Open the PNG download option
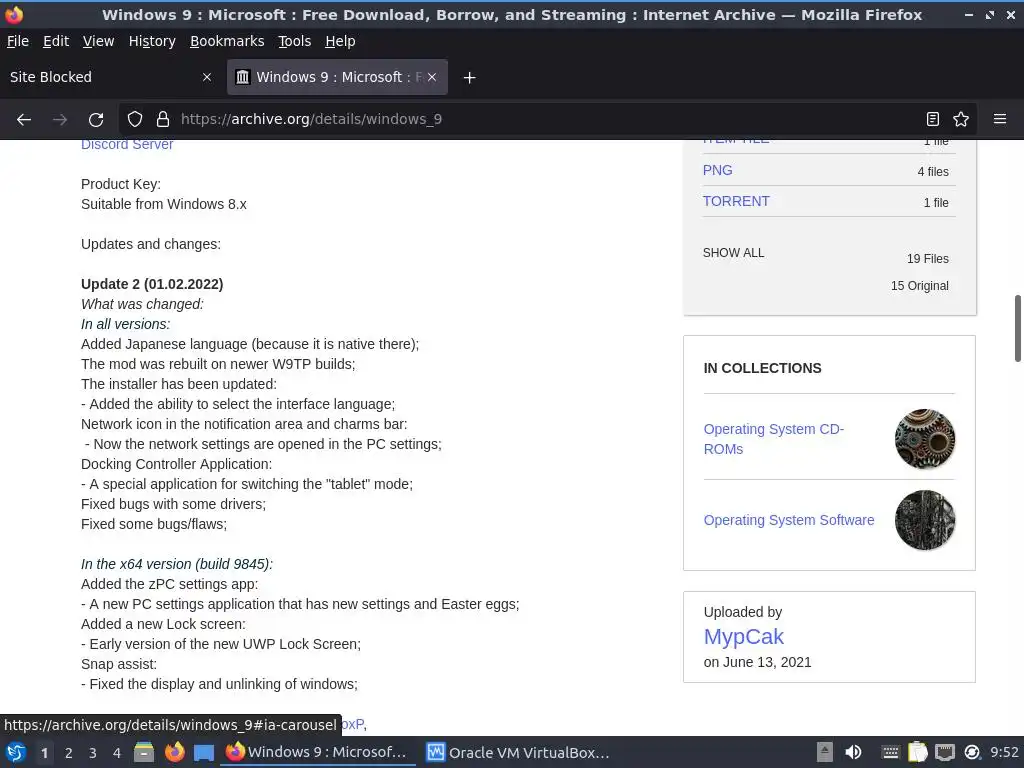Viewport: 1024px width, 768px height. tap(717, 170)
